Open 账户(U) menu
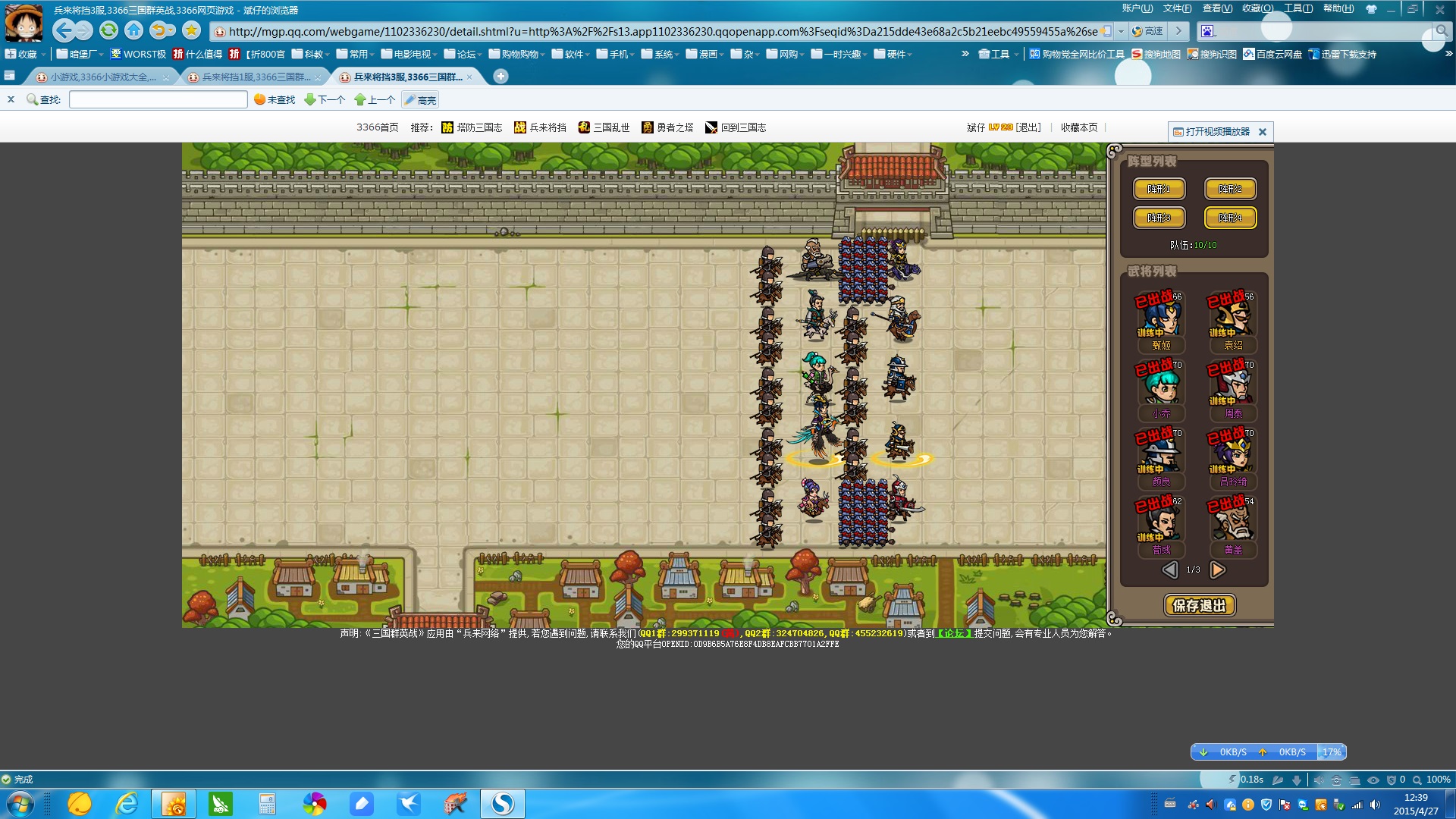1456x819 pixels. pos(1137,8)
